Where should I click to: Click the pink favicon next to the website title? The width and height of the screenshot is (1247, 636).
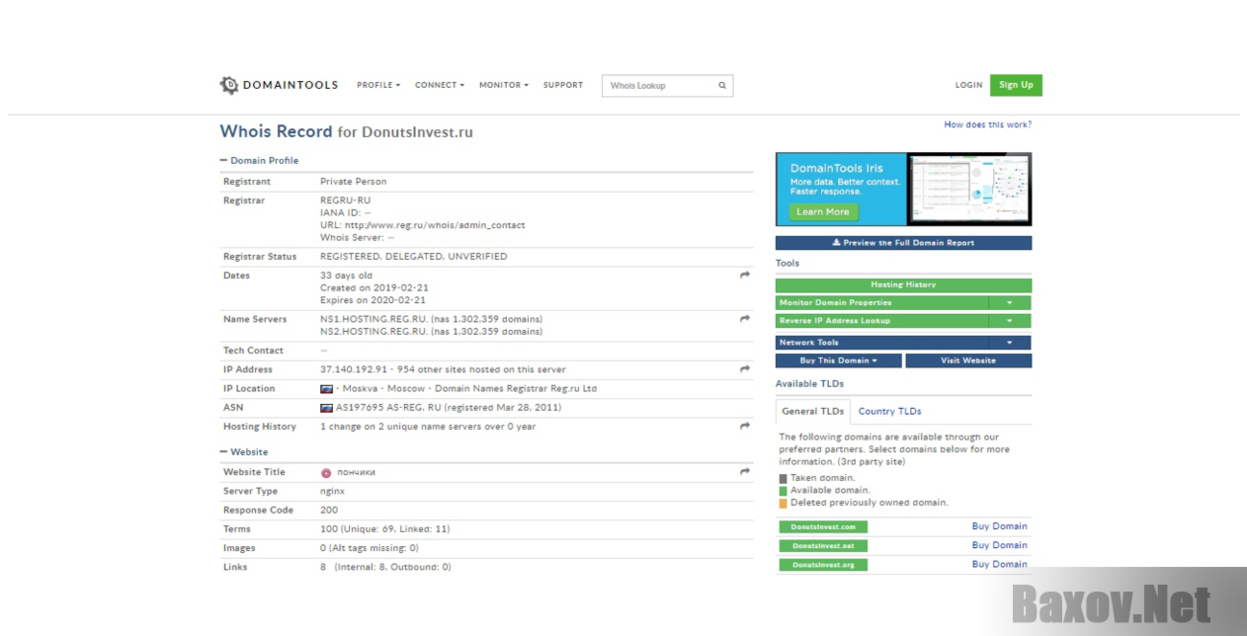326,473
